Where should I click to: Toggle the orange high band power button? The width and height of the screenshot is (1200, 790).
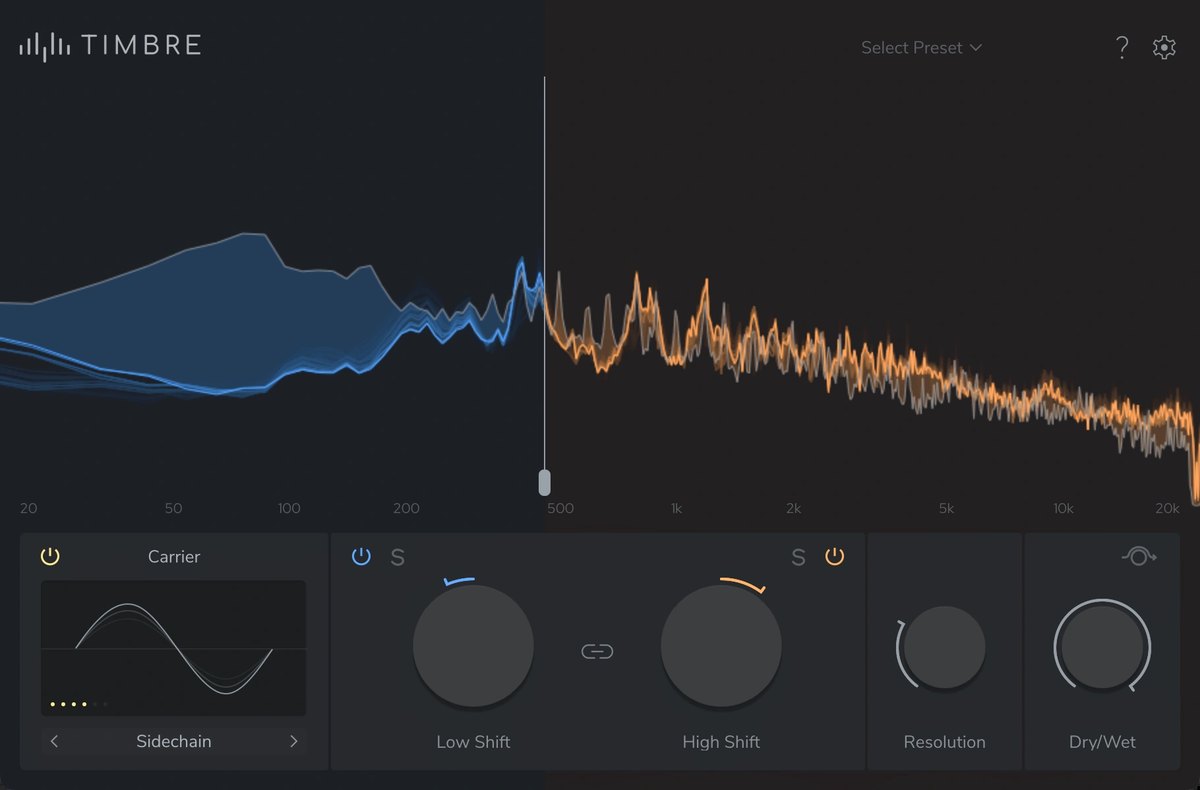pos(835,556)
